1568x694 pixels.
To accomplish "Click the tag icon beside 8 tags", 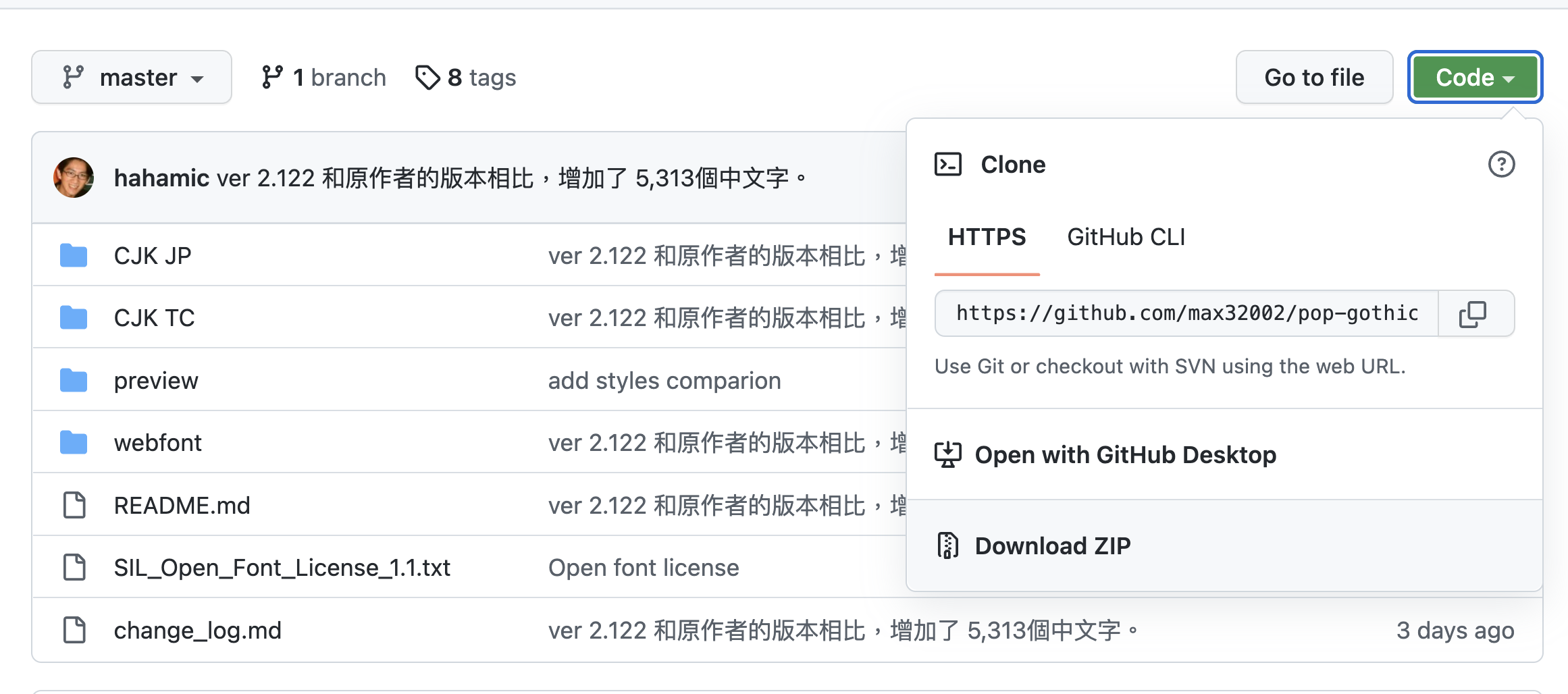I will pos(427,78).
